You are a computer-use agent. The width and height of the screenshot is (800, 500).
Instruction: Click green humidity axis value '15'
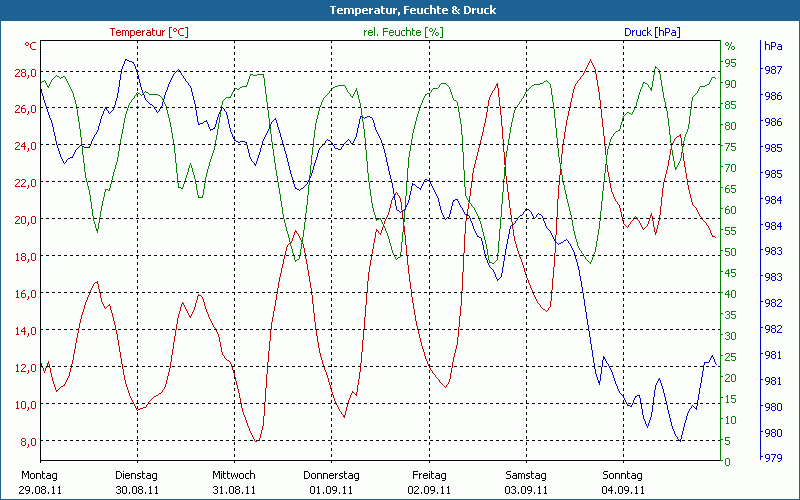(x=731, y=399)
